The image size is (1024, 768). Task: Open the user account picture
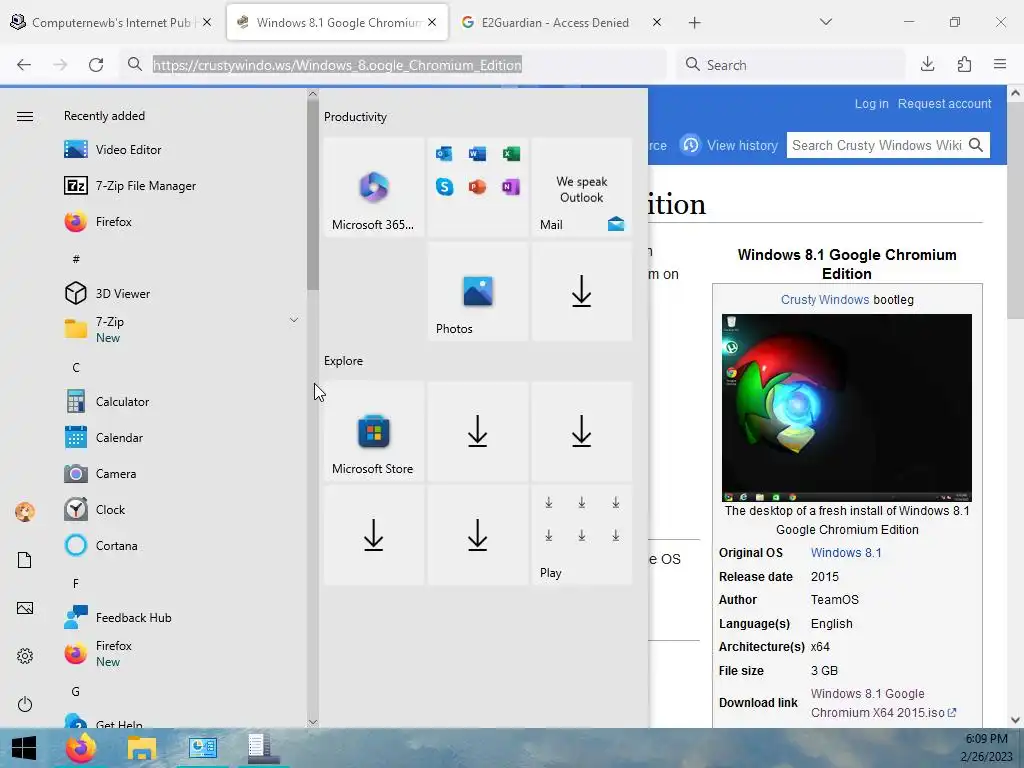25,511
